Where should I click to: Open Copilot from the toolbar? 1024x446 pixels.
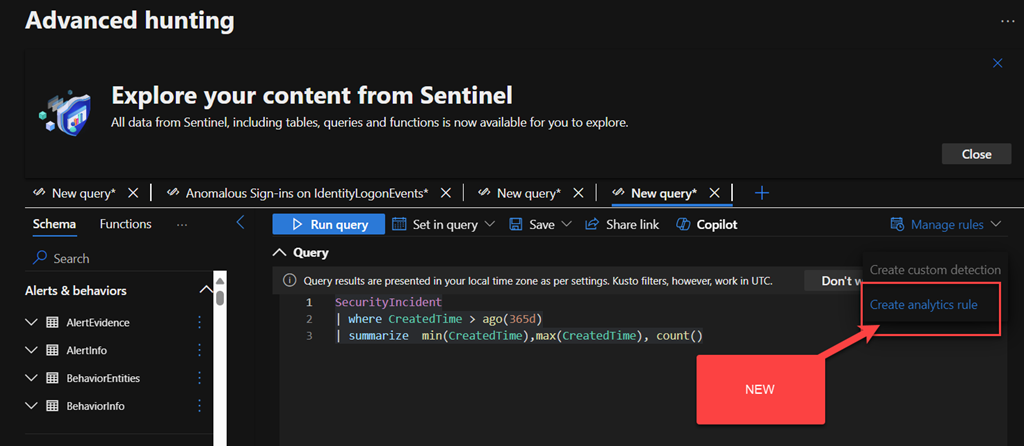click(707, 225)
